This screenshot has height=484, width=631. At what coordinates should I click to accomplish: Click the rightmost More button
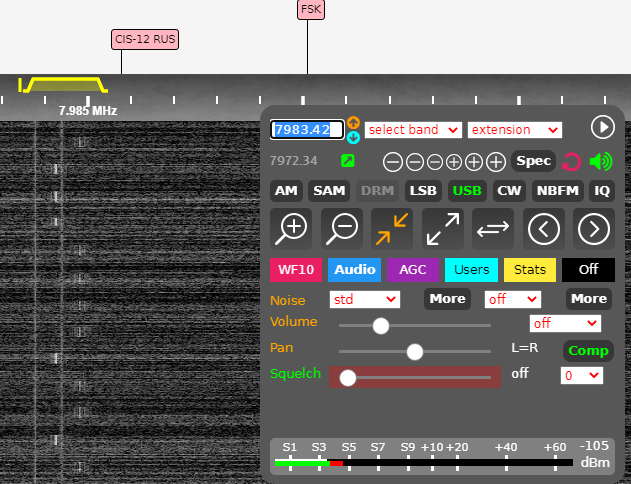pos(589,299)
